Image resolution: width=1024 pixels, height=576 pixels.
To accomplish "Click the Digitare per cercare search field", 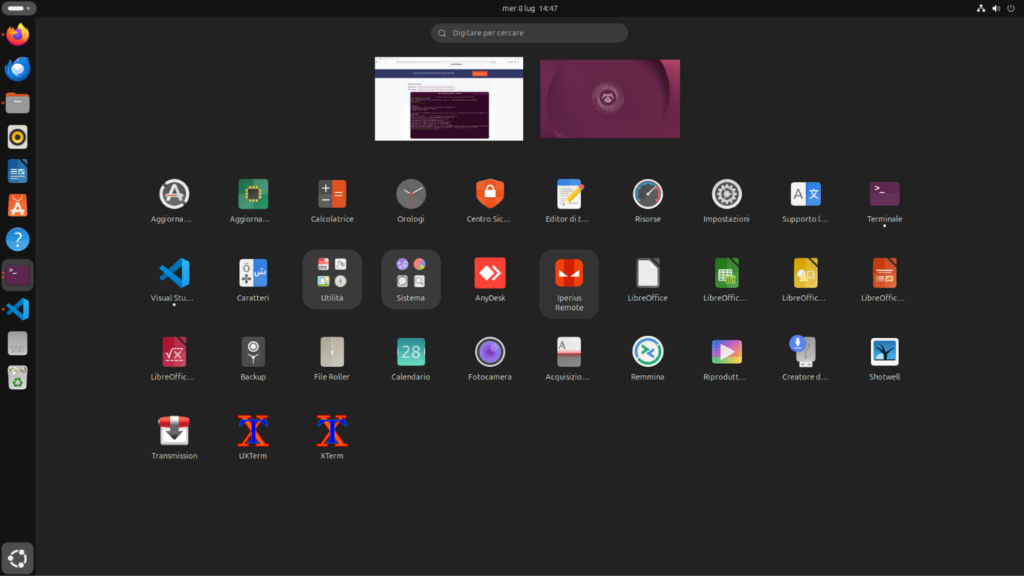I will pos(530,33).
